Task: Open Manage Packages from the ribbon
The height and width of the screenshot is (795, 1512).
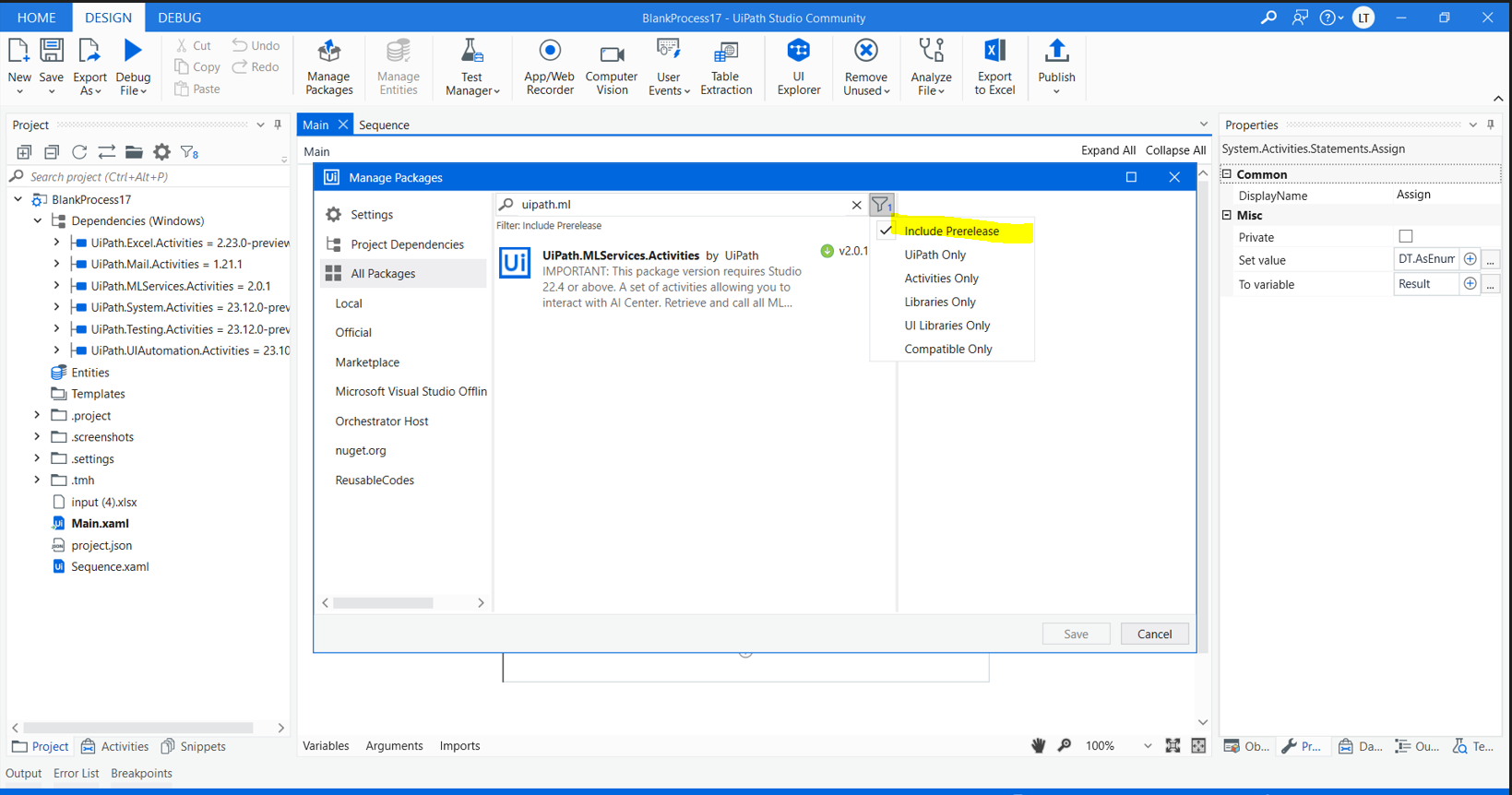Action: click(x=329, y=66)
